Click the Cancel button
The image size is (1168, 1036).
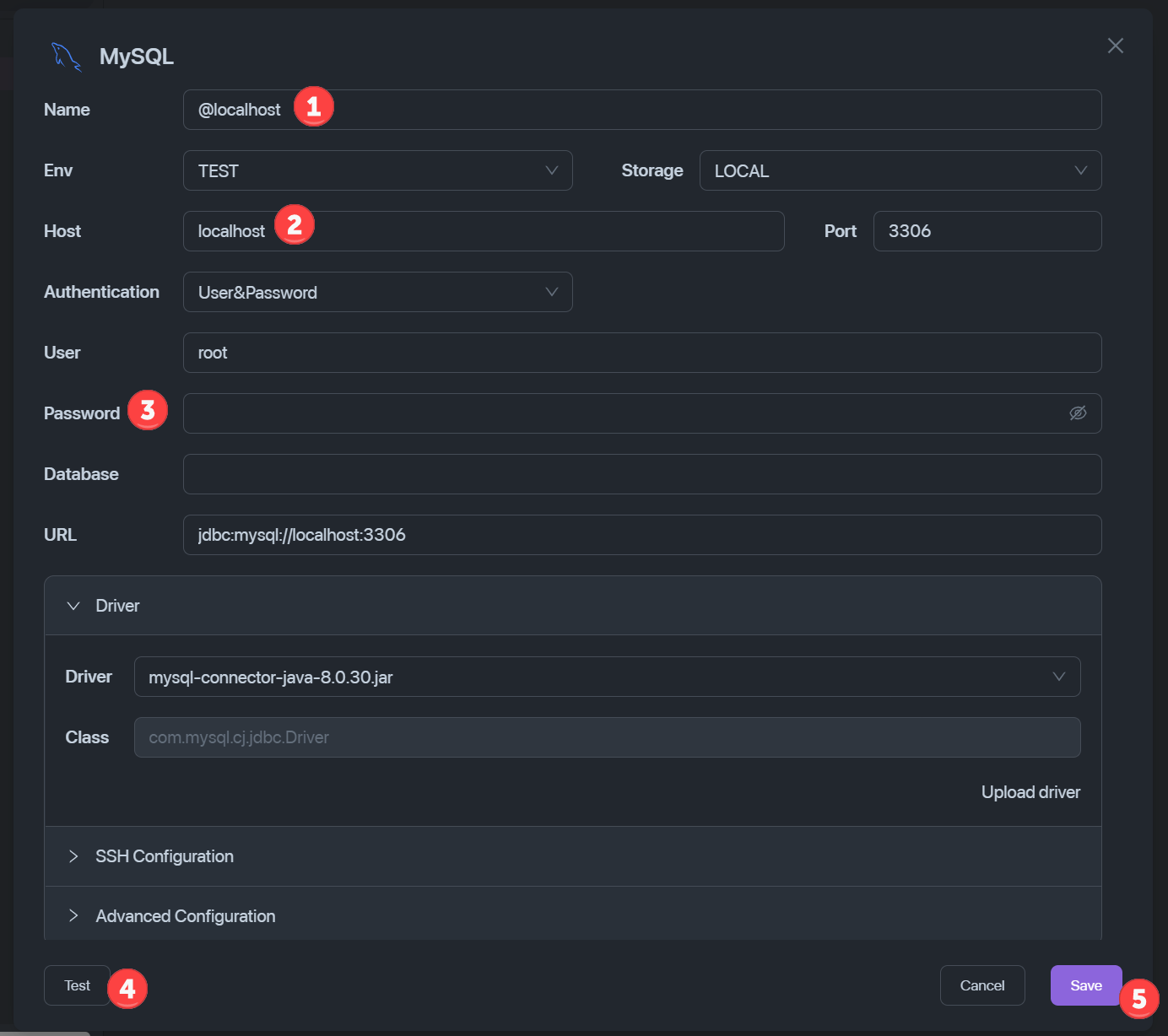(x=982, y=985)
